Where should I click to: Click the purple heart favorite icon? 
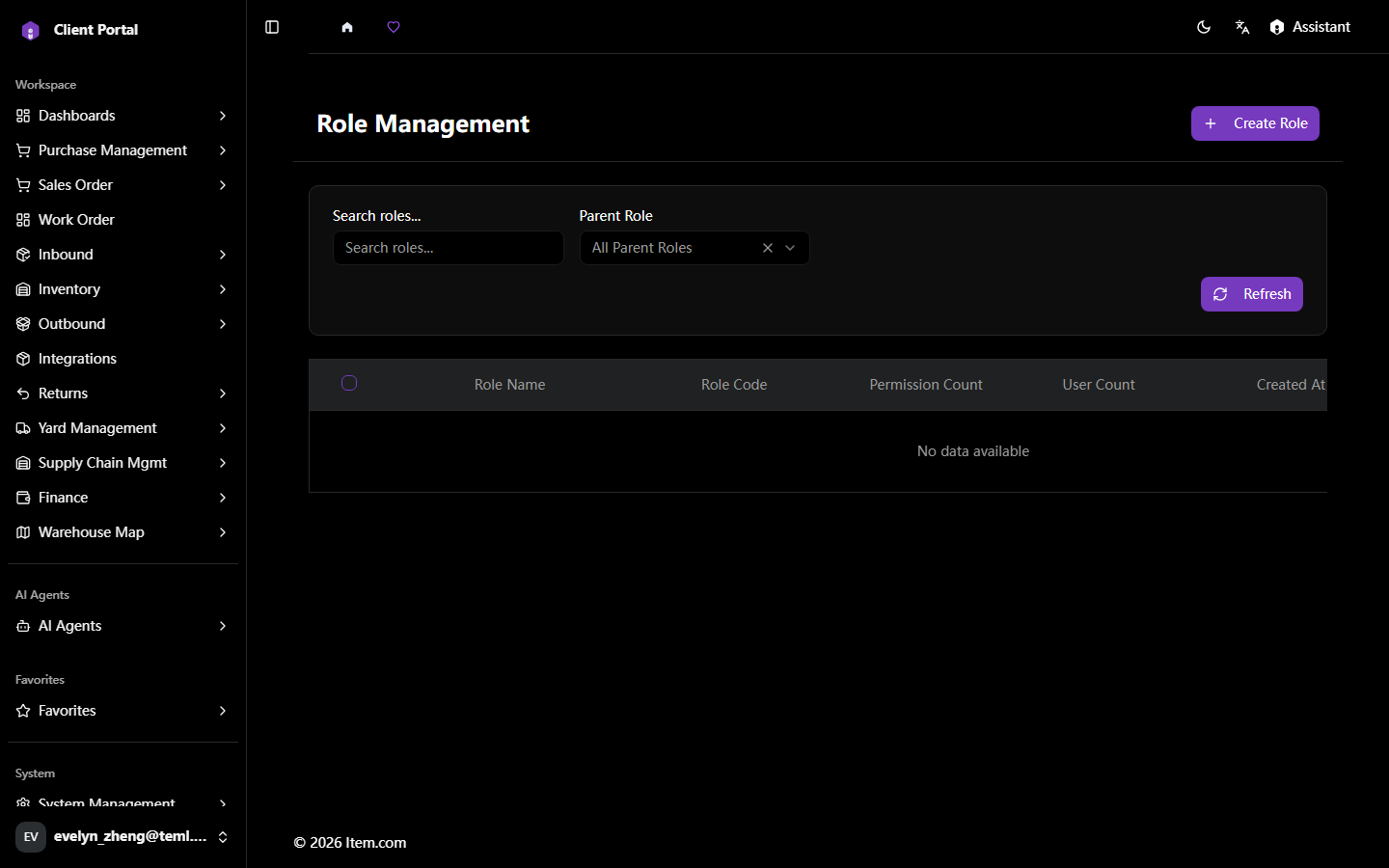tap(394, 27)
